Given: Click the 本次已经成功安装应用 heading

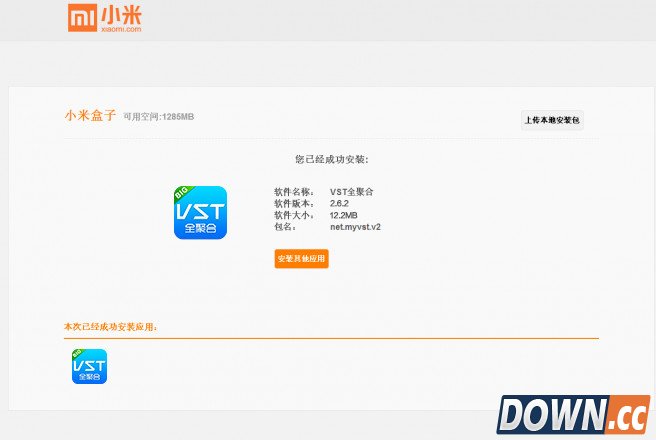Looking at the screenshot, I should (x=110, y=327).
